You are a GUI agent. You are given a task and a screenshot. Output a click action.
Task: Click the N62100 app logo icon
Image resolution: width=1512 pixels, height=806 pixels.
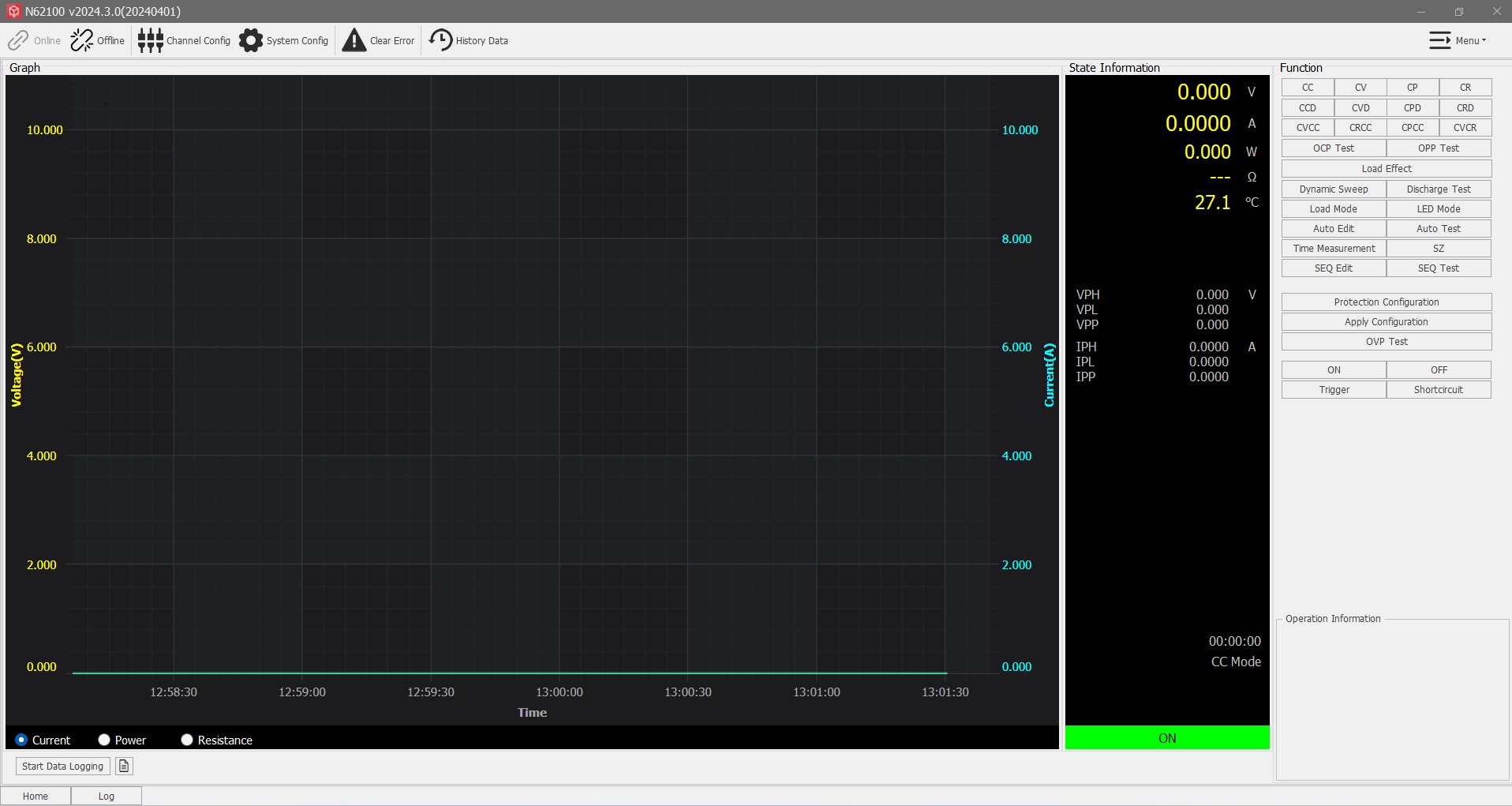[13, 11]
